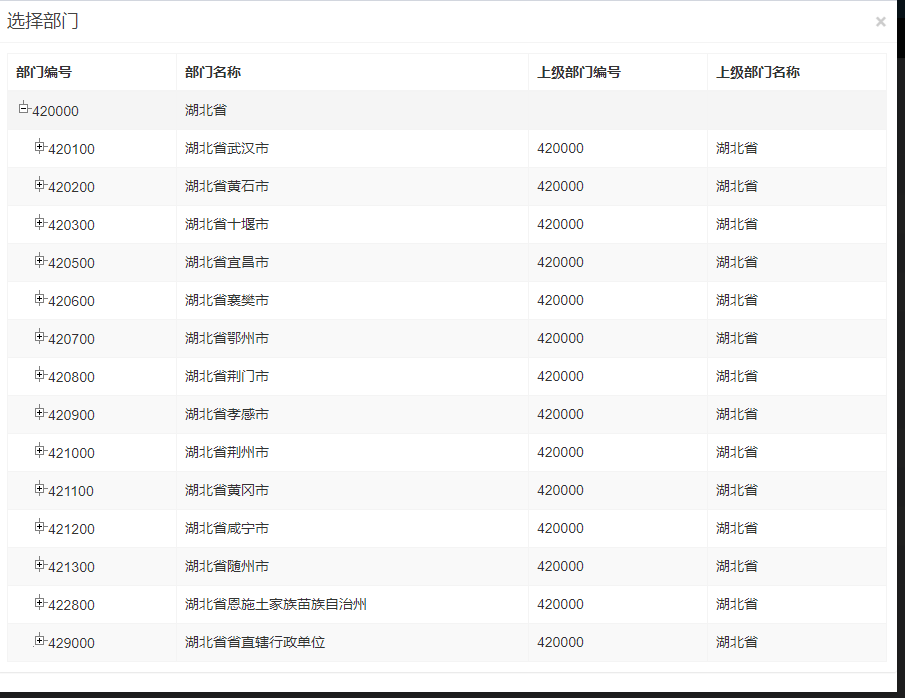The height and width of the screenshot is (698, 905).
Task: Click the plus icon next to 420500 宜昌市
Action: (39, 262)
